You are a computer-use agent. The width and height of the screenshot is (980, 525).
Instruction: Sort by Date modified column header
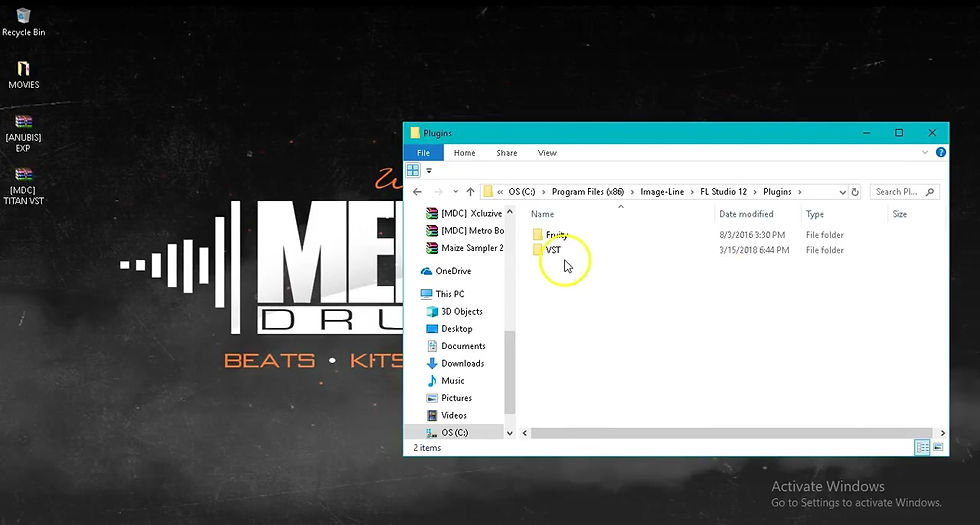[x=746, y=214]
